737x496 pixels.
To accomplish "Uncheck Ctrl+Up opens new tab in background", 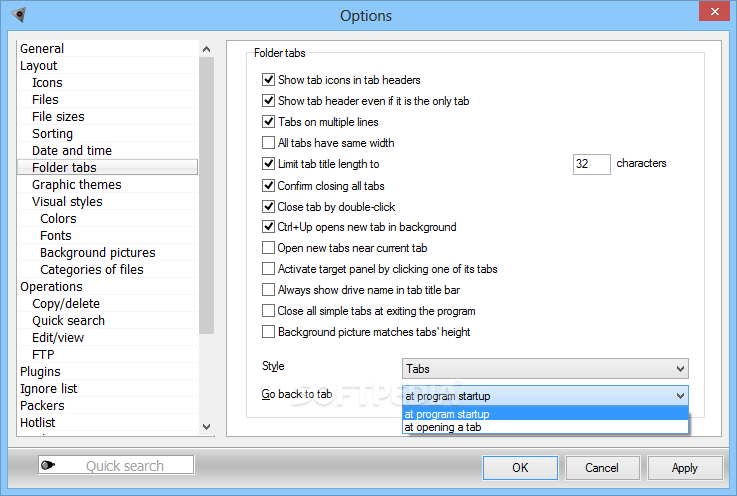I will pyautogui.click(x=268, y=227).
